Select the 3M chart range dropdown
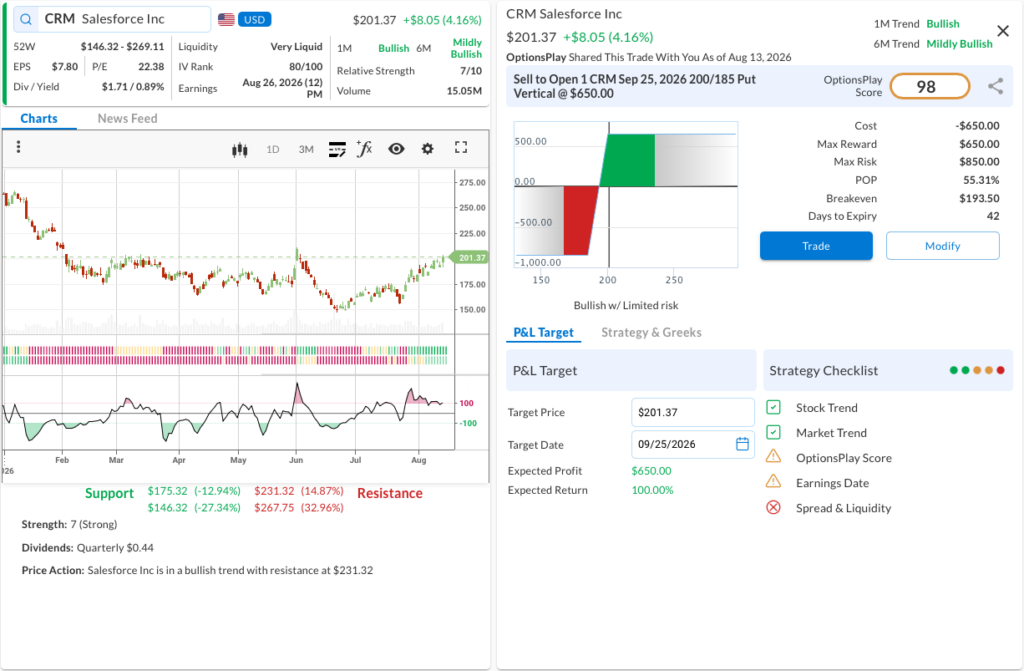1024x671 pixels. (306, 150)
